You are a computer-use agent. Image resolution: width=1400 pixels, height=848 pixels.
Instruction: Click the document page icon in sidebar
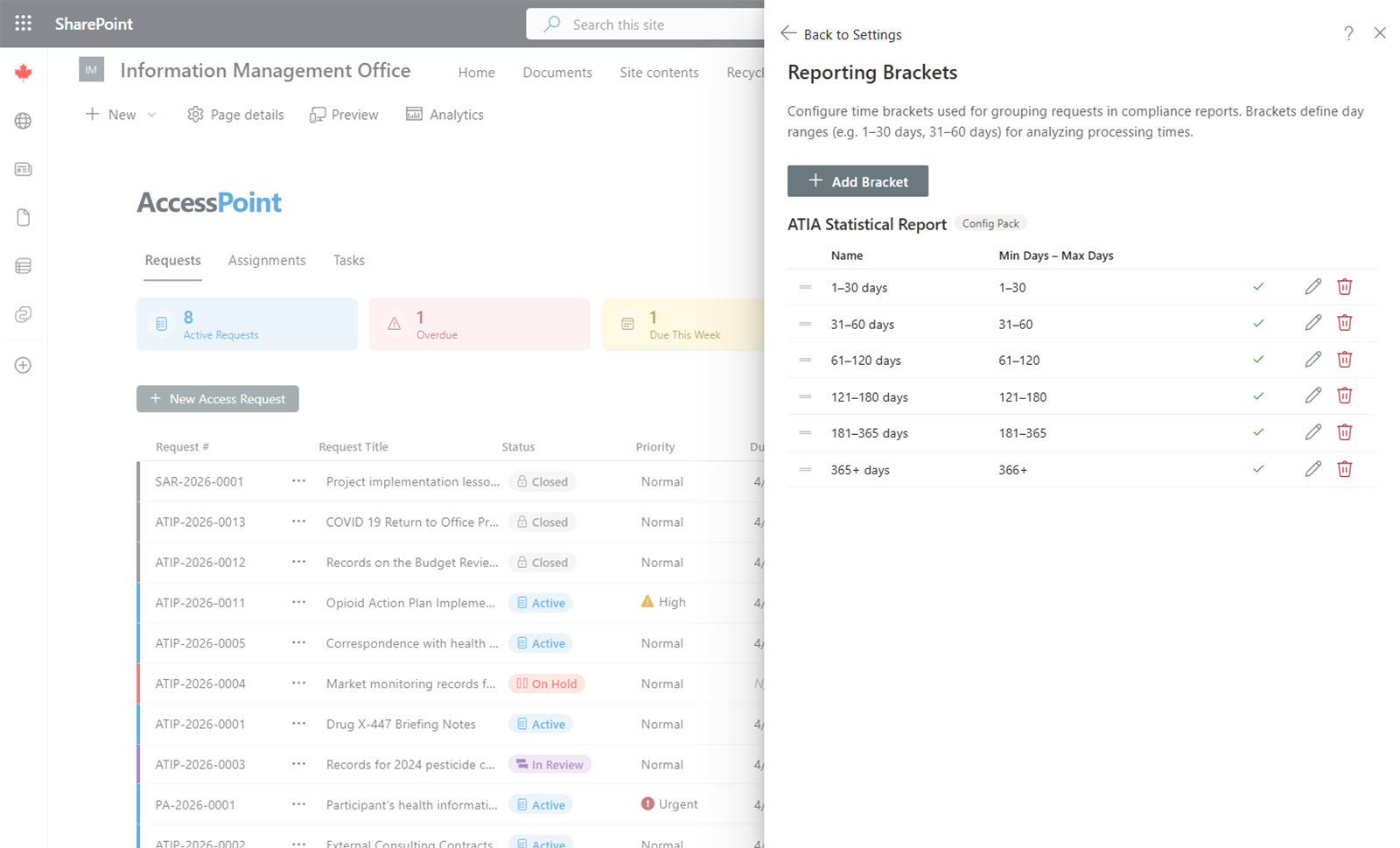[x=23, y=217]
